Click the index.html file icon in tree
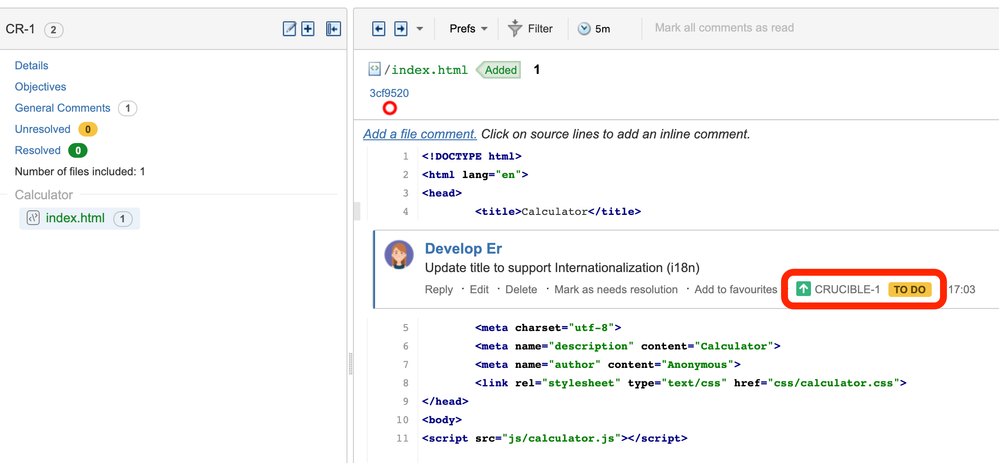Viewport: 999px width, 463px height. (x=33, y=218)
